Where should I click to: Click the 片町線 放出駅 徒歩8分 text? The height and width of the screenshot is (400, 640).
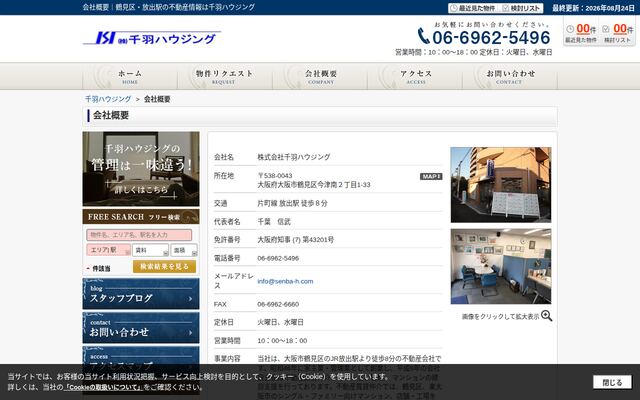click(292, 203)
